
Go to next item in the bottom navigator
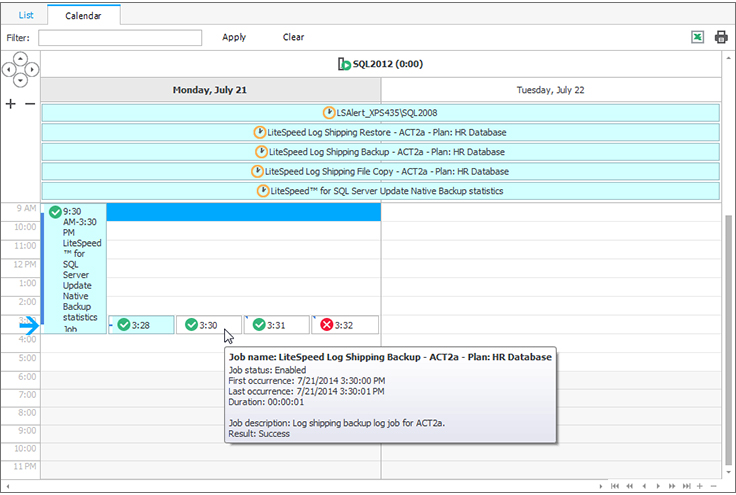tap(658, 486)
